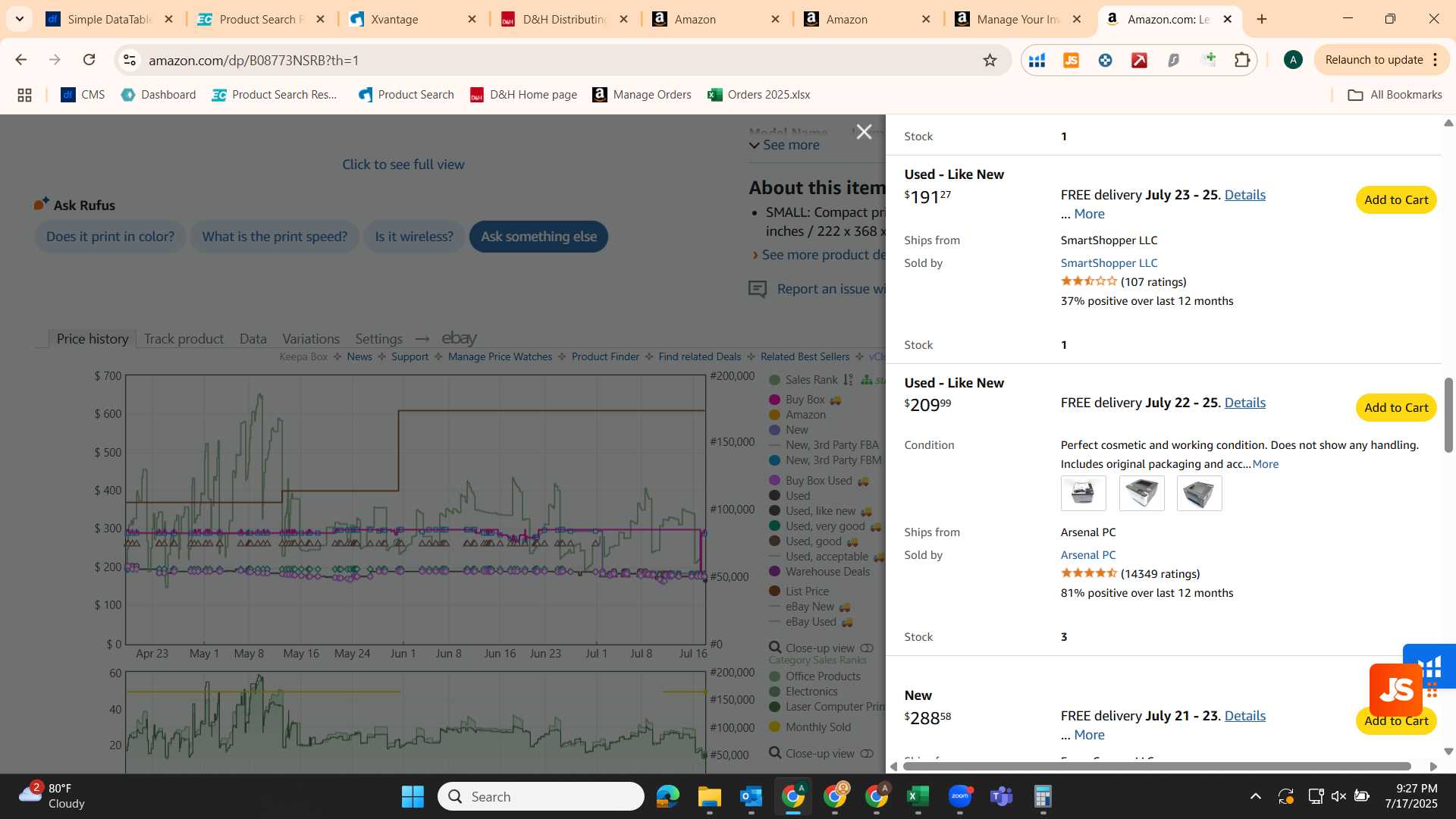Image resolution: width=1456 pixels, height=819 pixels.
Task: Click the side panel vertical scrollbar
Action: coord(1448,415)
